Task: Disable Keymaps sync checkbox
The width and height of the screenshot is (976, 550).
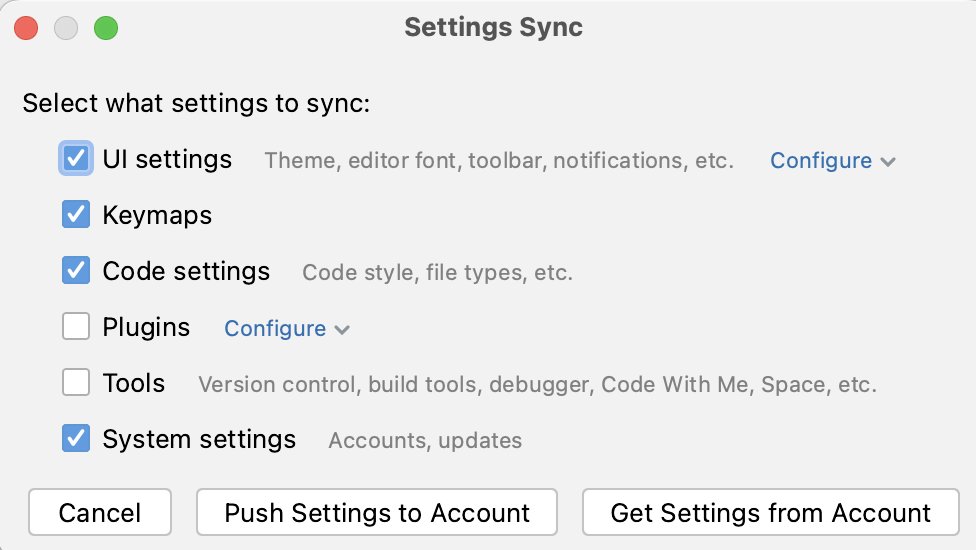Action: tap(76, 214)
